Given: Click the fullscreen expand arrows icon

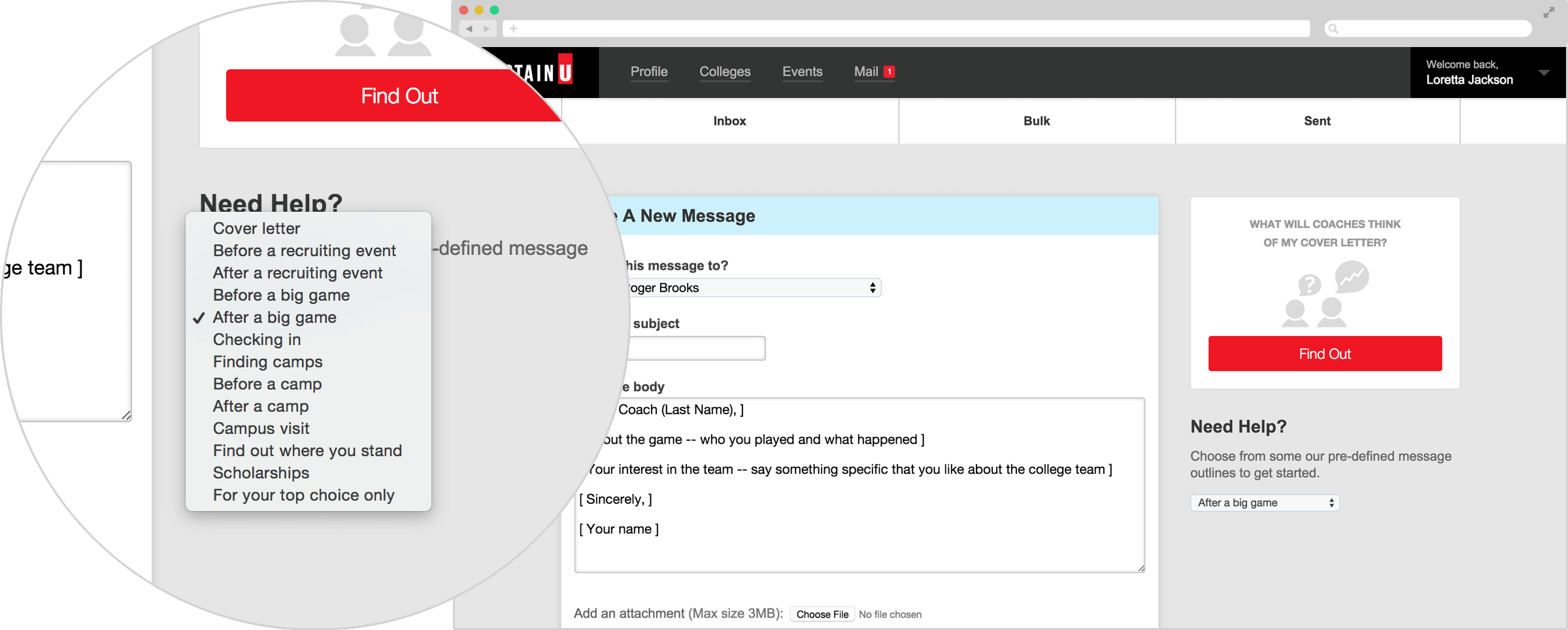Looking at the screenshot, I should (x=1548, y=12).
